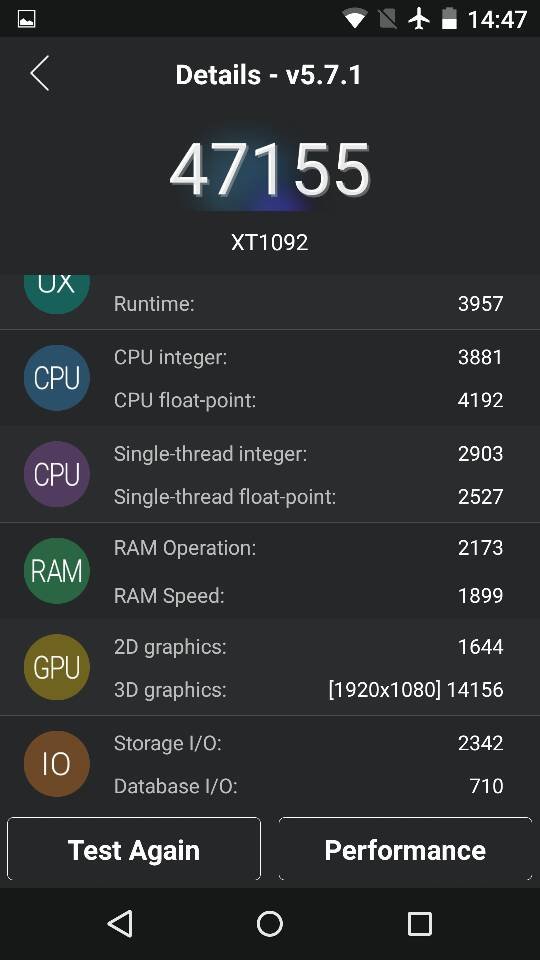The image size is (540, 960).
Task: Tap the purple CPU single-thread icon
Action: [57, 474]
